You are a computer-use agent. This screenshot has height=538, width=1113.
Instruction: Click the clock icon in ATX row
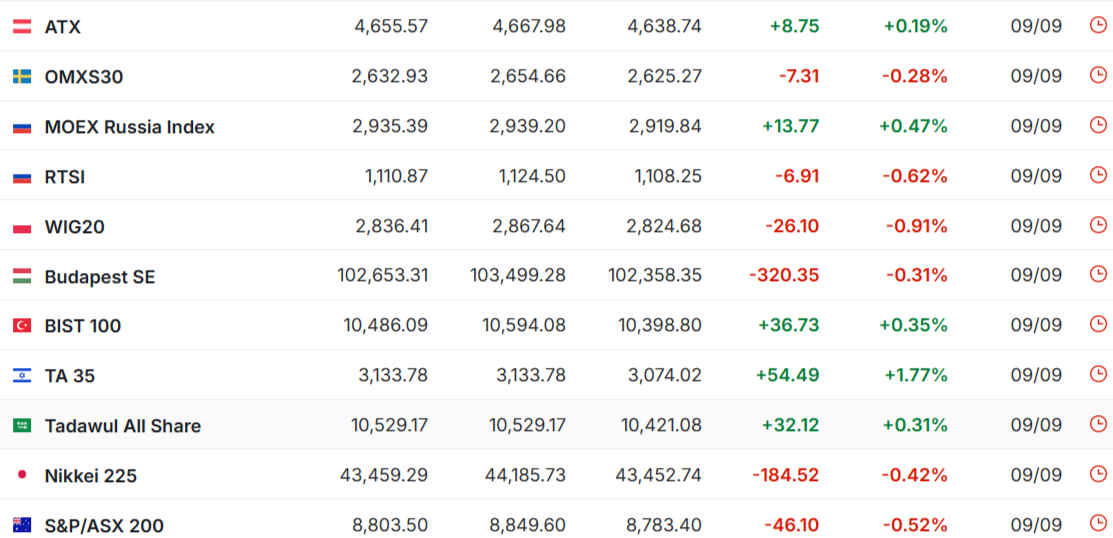coord(1097,26)
